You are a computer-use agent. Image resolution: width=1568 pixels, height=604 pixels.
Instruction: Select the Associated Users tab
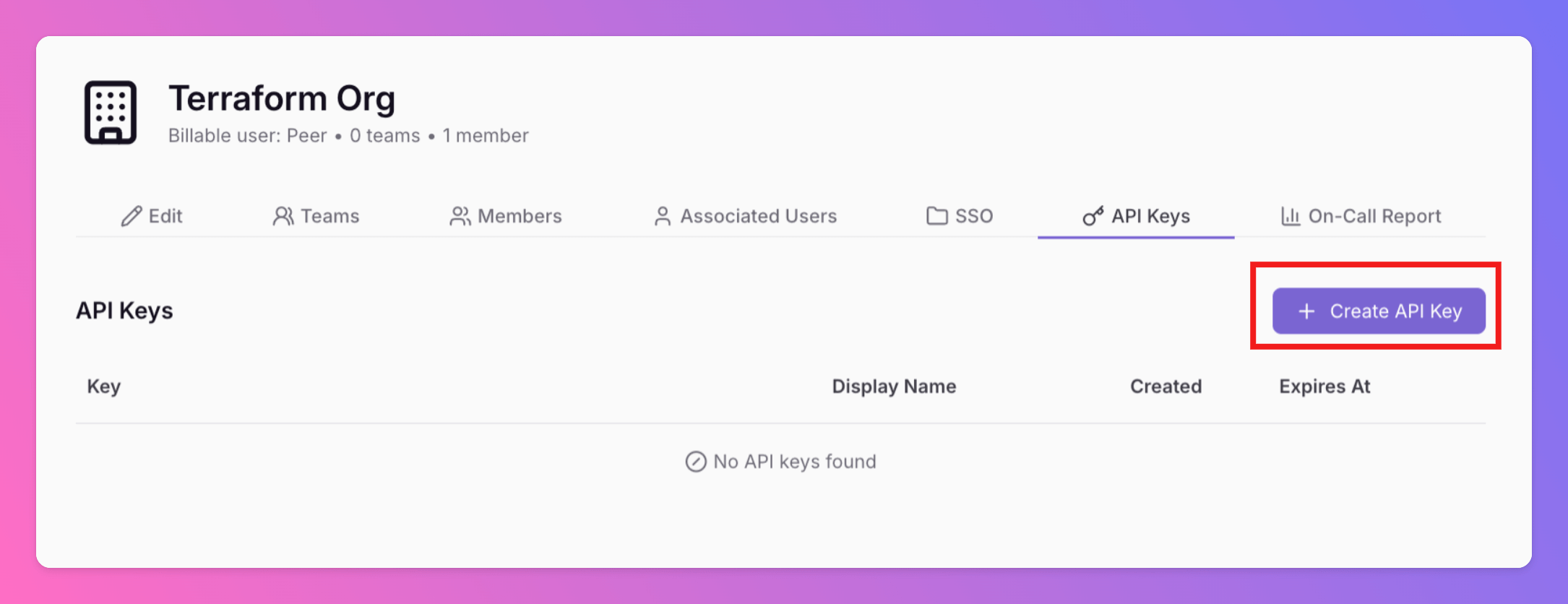click(745, 216)
